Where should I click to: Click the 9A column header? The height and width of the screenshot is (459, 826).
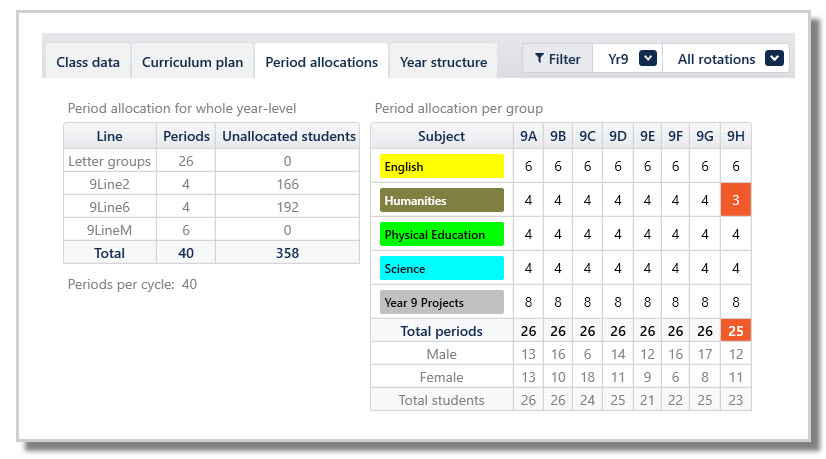point(527,136)
